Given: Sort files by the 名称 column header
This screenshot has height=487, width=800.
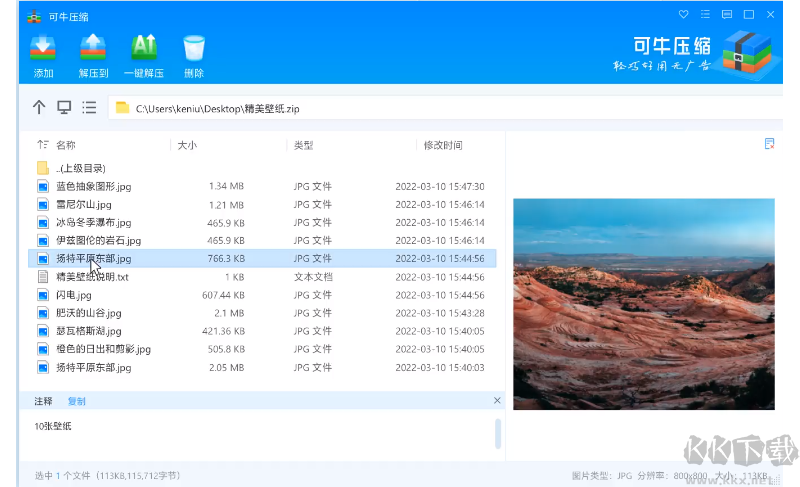Looking at the screenshot, I should 66,145.
